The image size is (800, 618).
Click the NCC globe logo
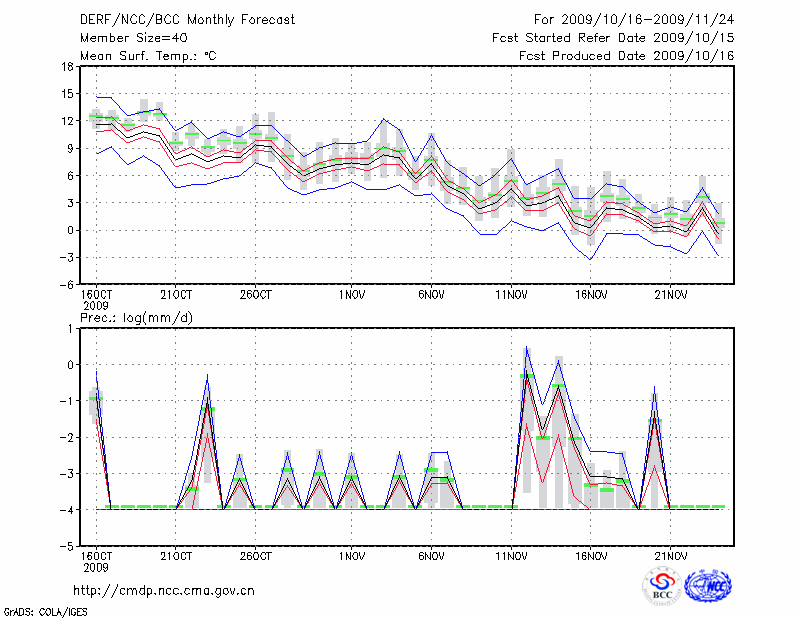[707, 585]
